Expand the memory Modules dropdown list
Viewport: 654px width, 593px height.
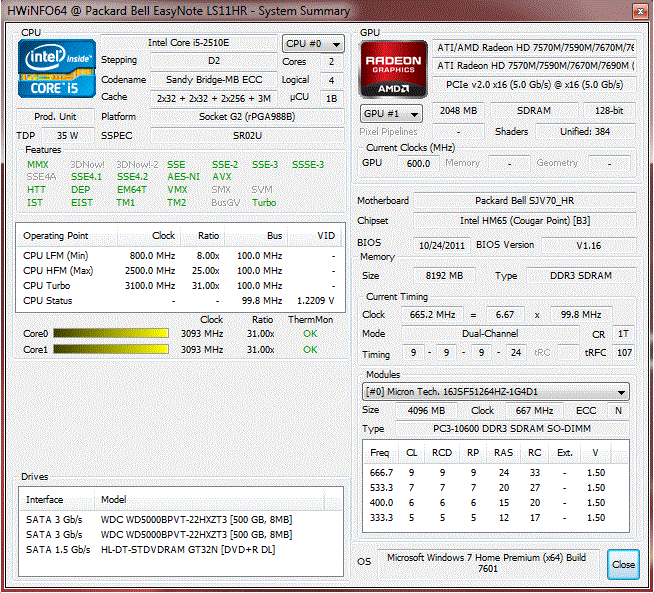click(496, 392)
